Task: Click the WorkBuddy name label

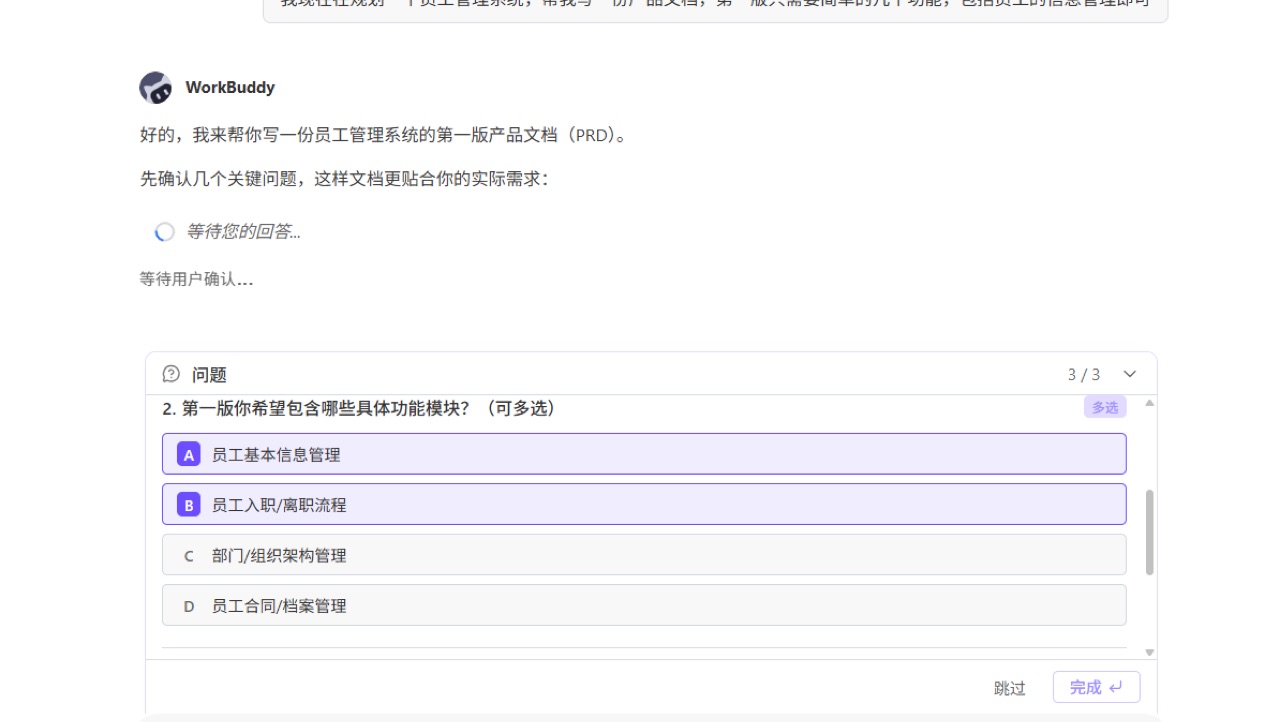Action: click(230, 88)
